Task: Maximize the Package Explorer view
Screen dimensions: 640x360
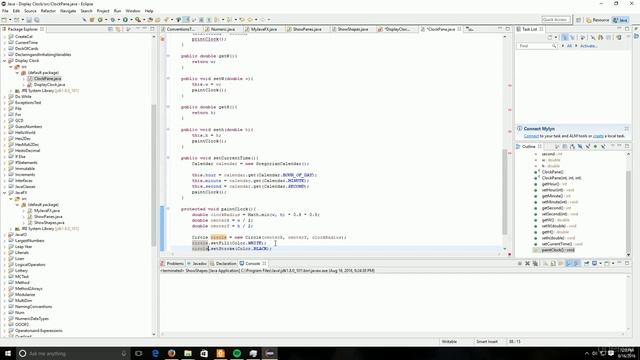Action: tap(152, 29)
